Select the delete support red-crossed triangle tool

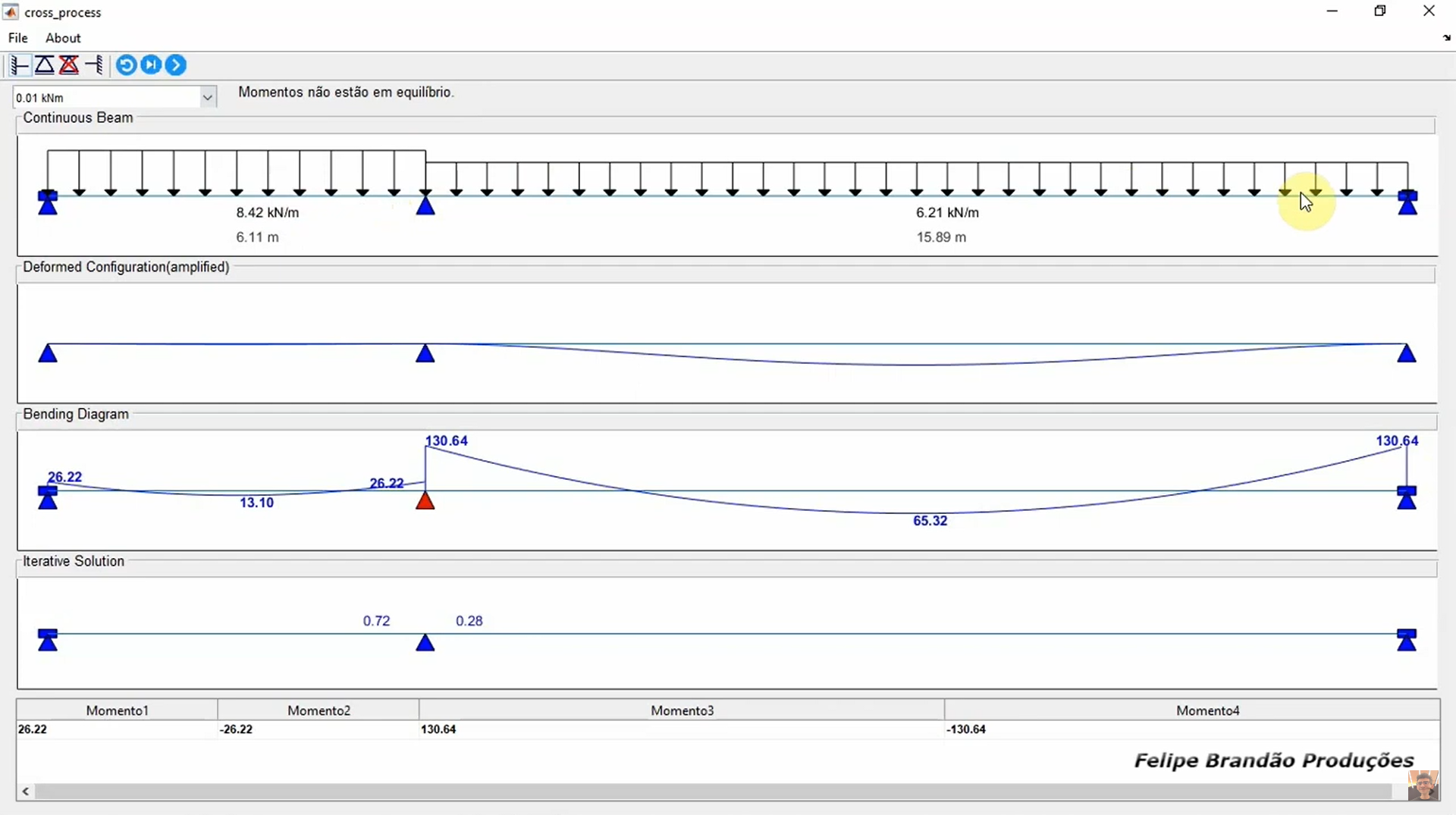(x=69, y=65)
